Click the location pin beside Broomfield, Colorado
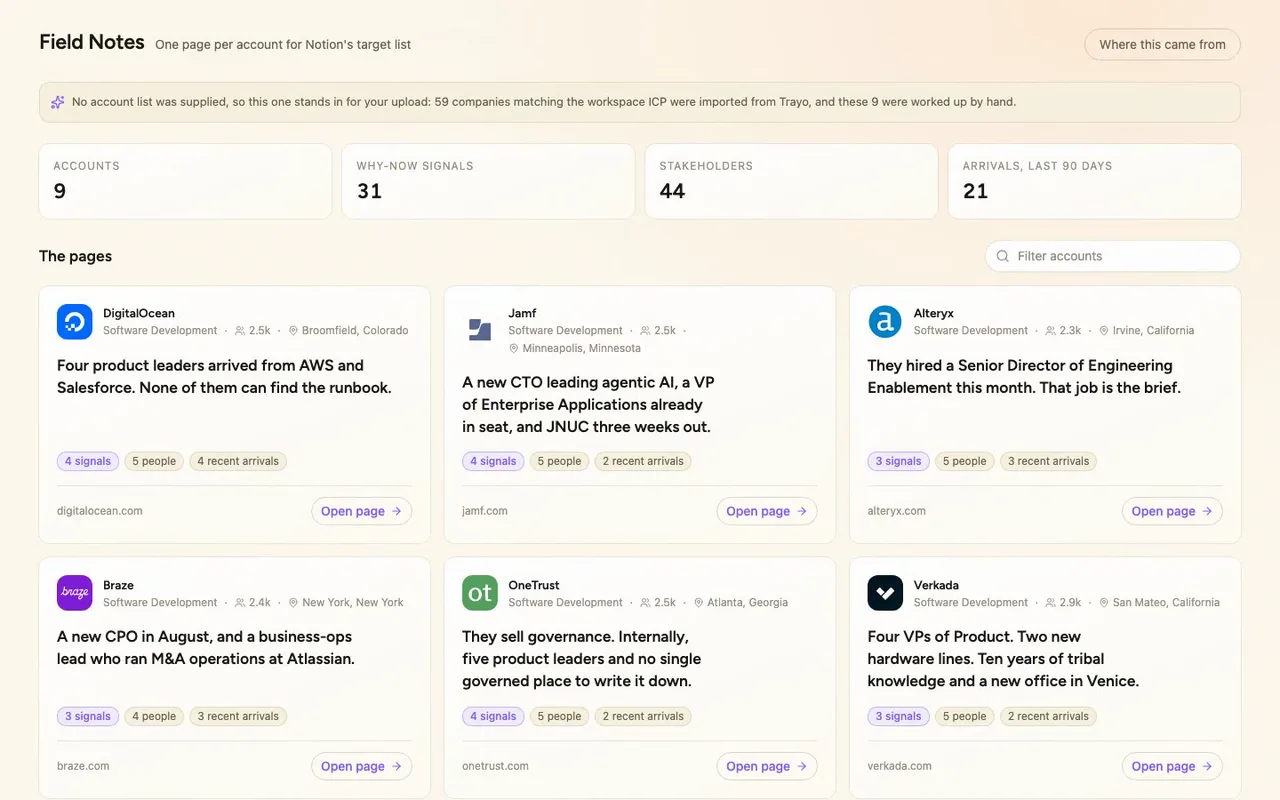Screen dimensions: 1280x800 click(x=294, y=330)
